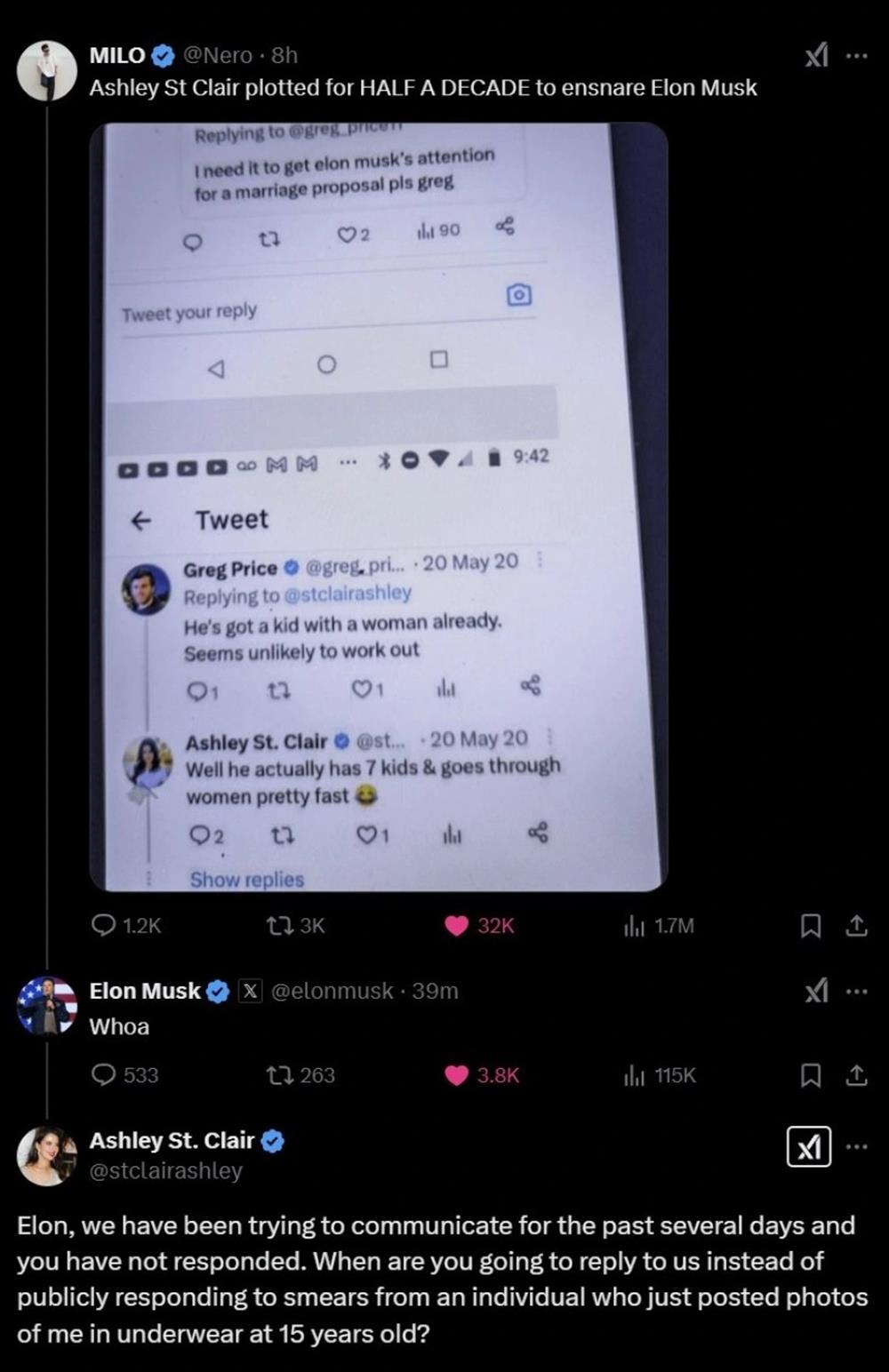Image resolution: width=889 pixels, height=1372 pixels.
Task: Open more options on Elon Musk's reply
Action: click(x=856, y=991)
